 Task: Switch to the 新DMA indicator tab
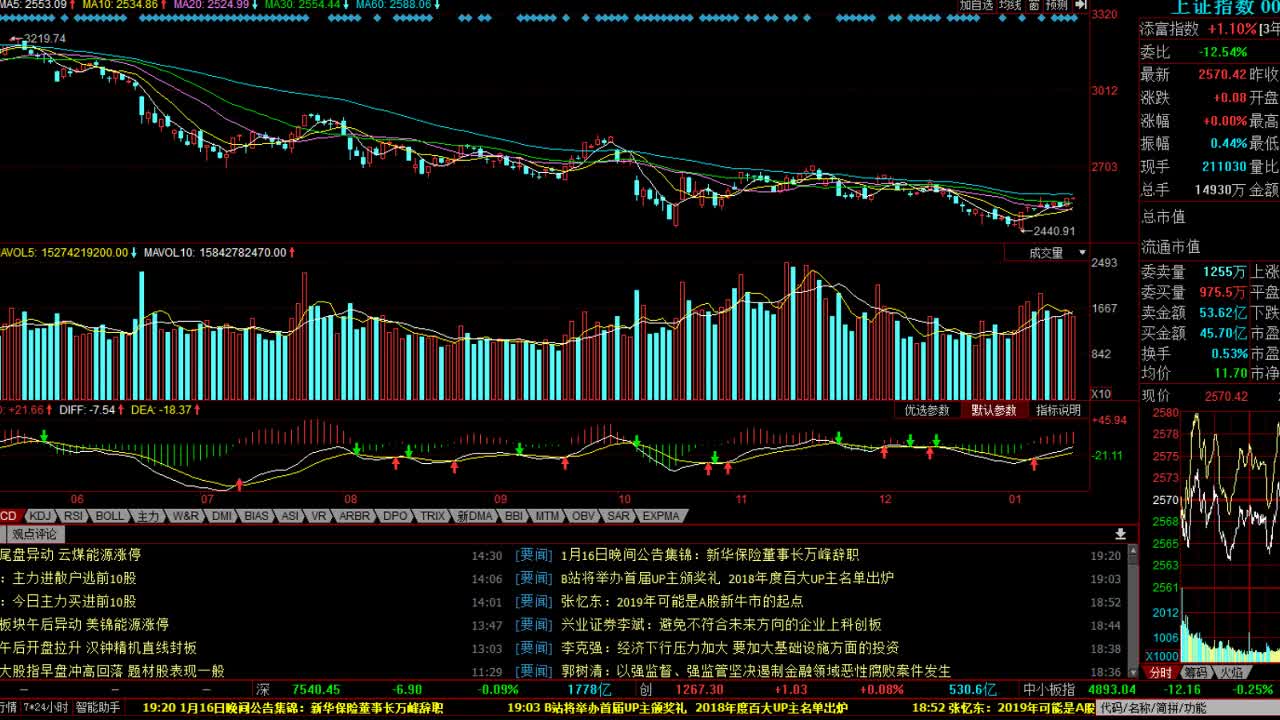coord(476,516)
